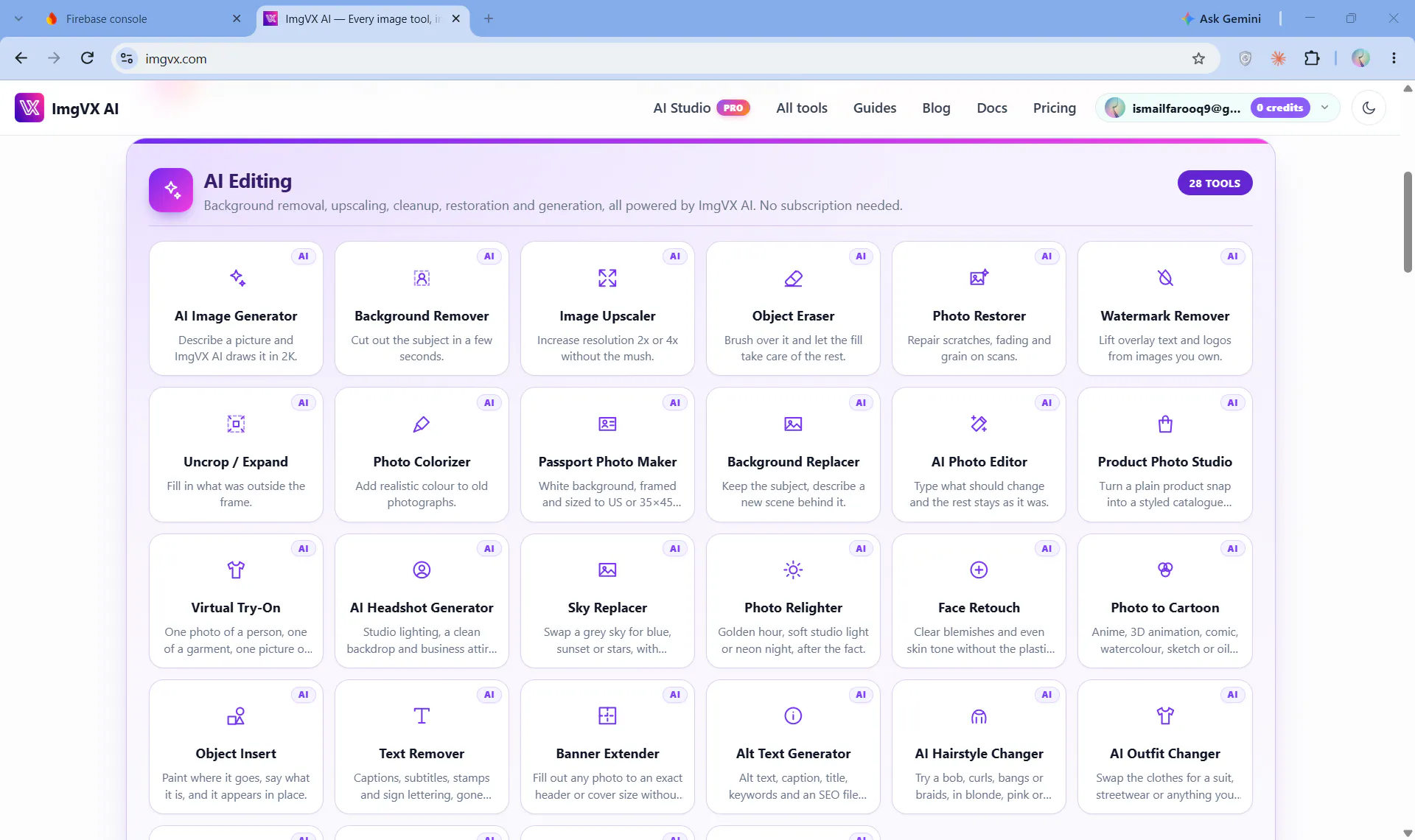Click the 28 TOOLS badge
This screenshot has height=840, width=1415.
(1215, 183)
